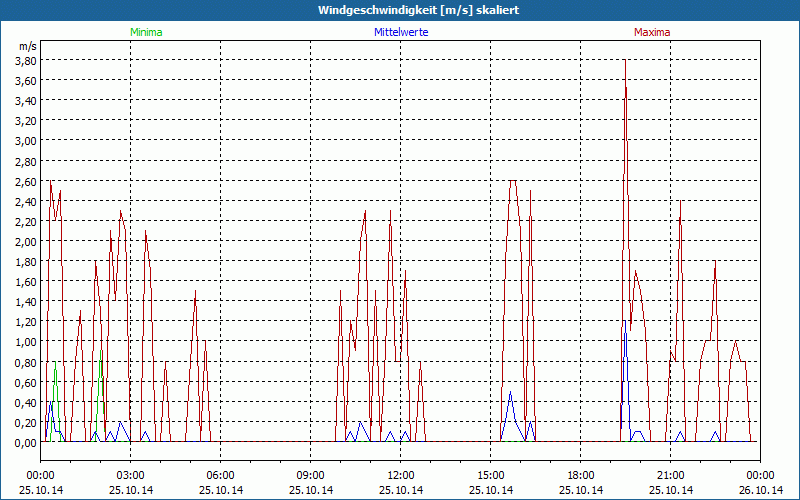Click the 21:00 time axis label
This screenshot has height=500, width=800.
point(670,476)
